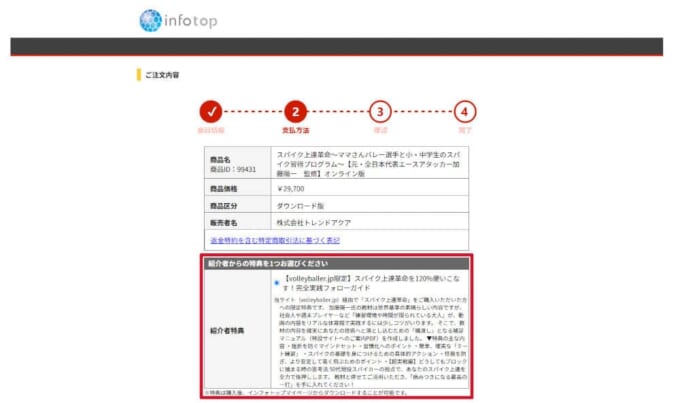Click the bonus selection header bar
The height and width of the screenshot is (403, 680).
(x=337, y=264)
